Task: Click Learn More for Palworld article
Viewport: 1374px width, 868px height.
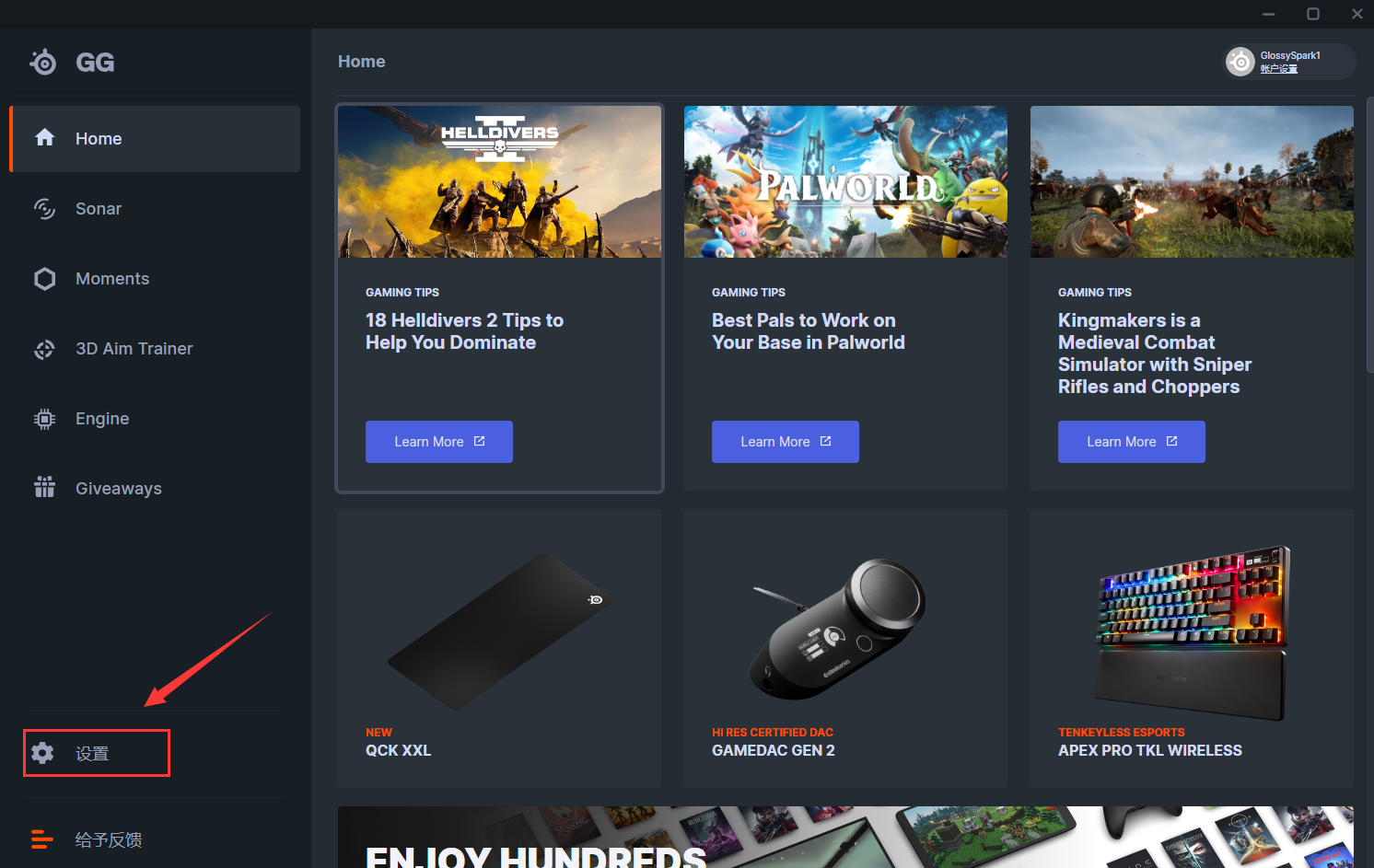Action: tap(786, 442)
